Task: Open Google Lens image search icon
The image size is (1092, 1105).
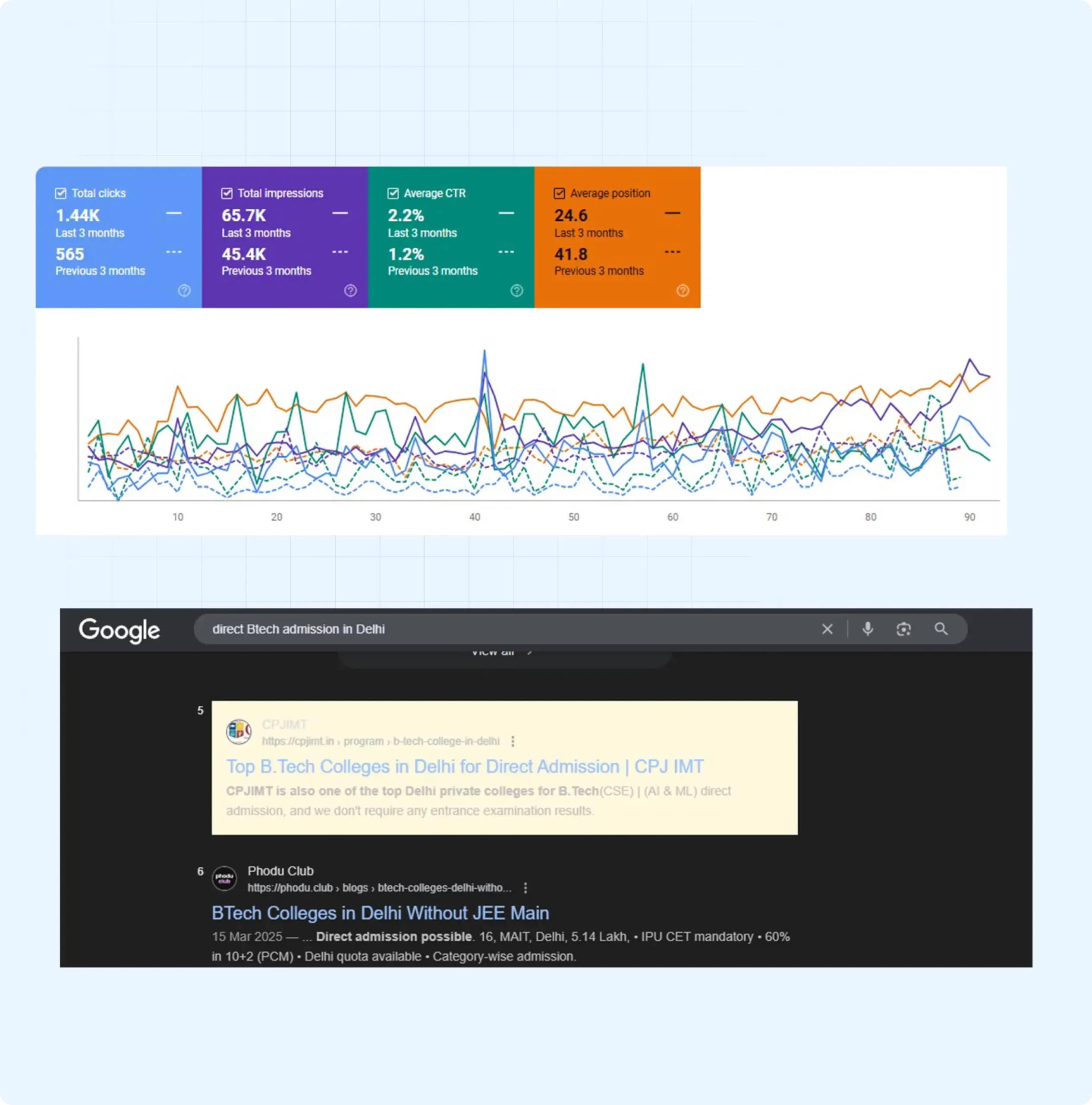Action: 904,629
